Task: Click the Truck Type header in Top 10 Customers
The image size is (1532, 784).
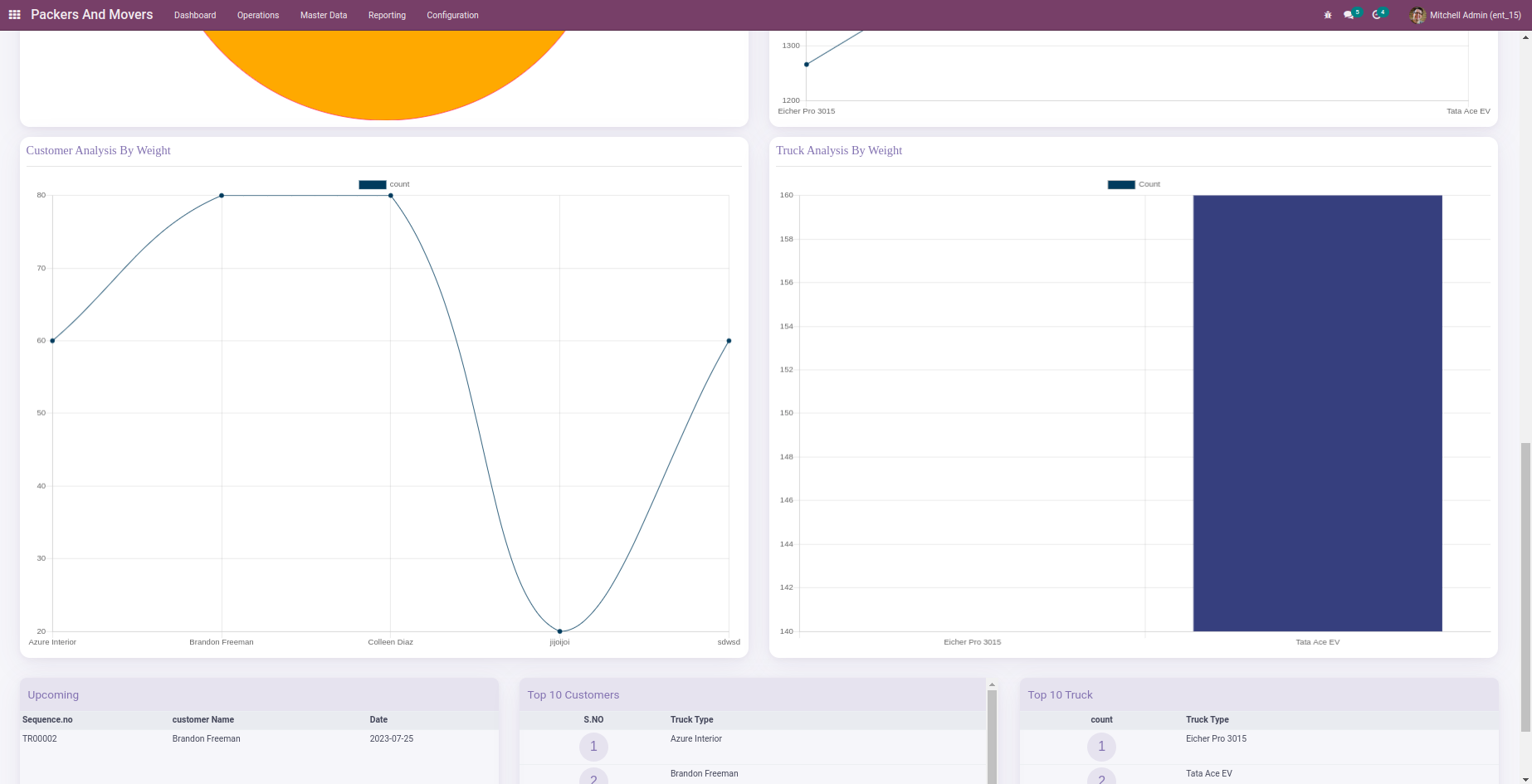Action: 692,720
